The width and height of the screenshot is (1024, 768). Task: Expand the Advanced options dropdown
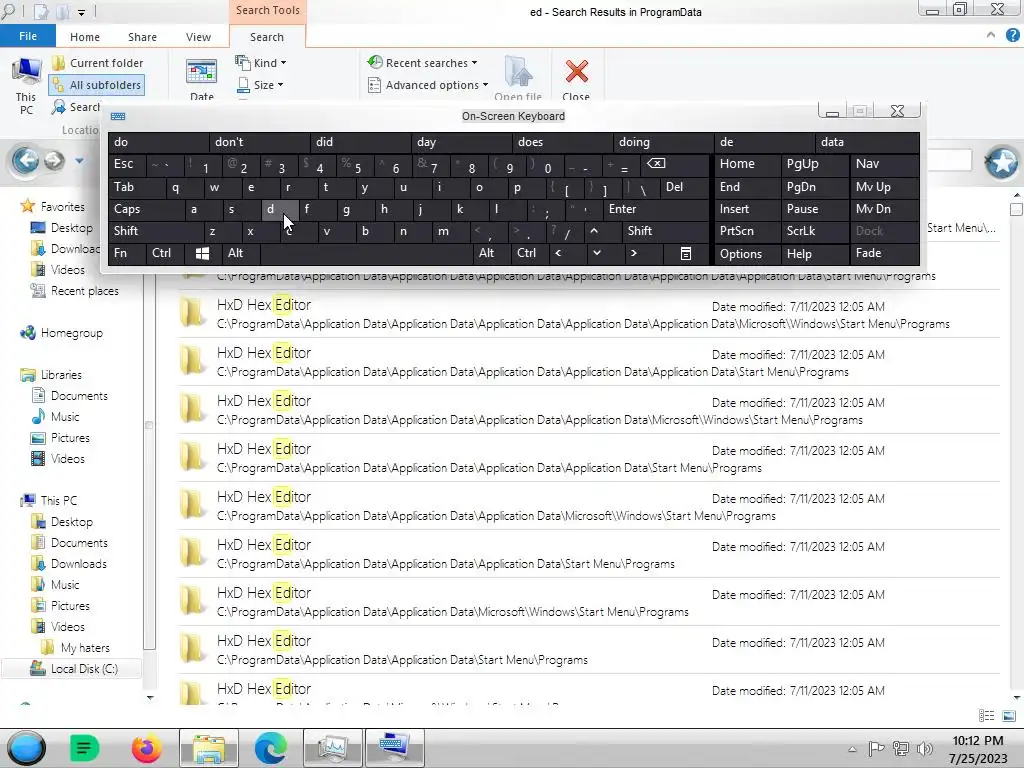pyautogui.click(x=428, y=85)
